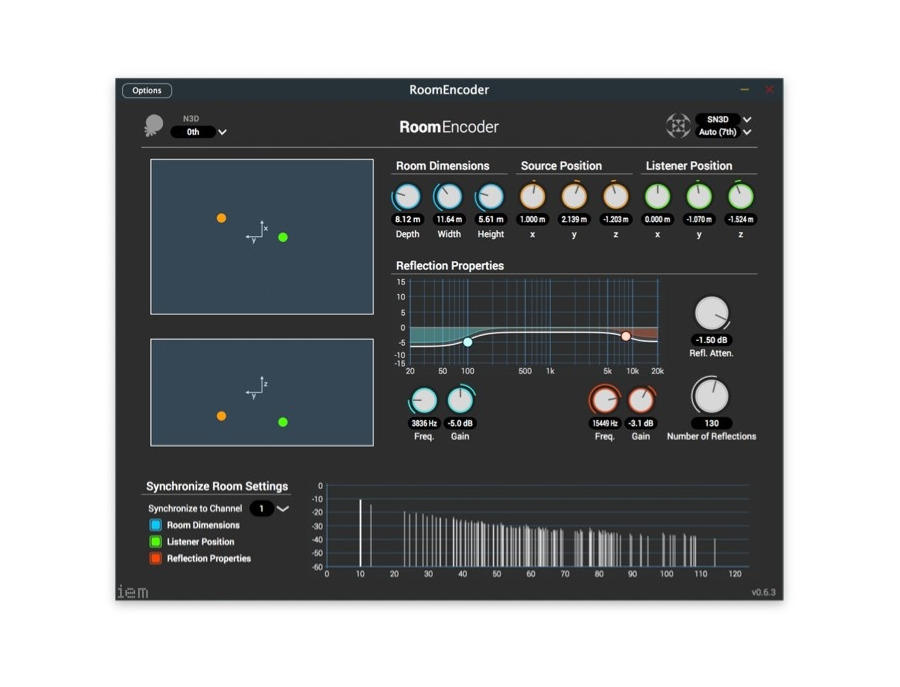Viewport: 900px width, 687px height.
Task: Click orange source dot in side view
Action: pos(222,416)
